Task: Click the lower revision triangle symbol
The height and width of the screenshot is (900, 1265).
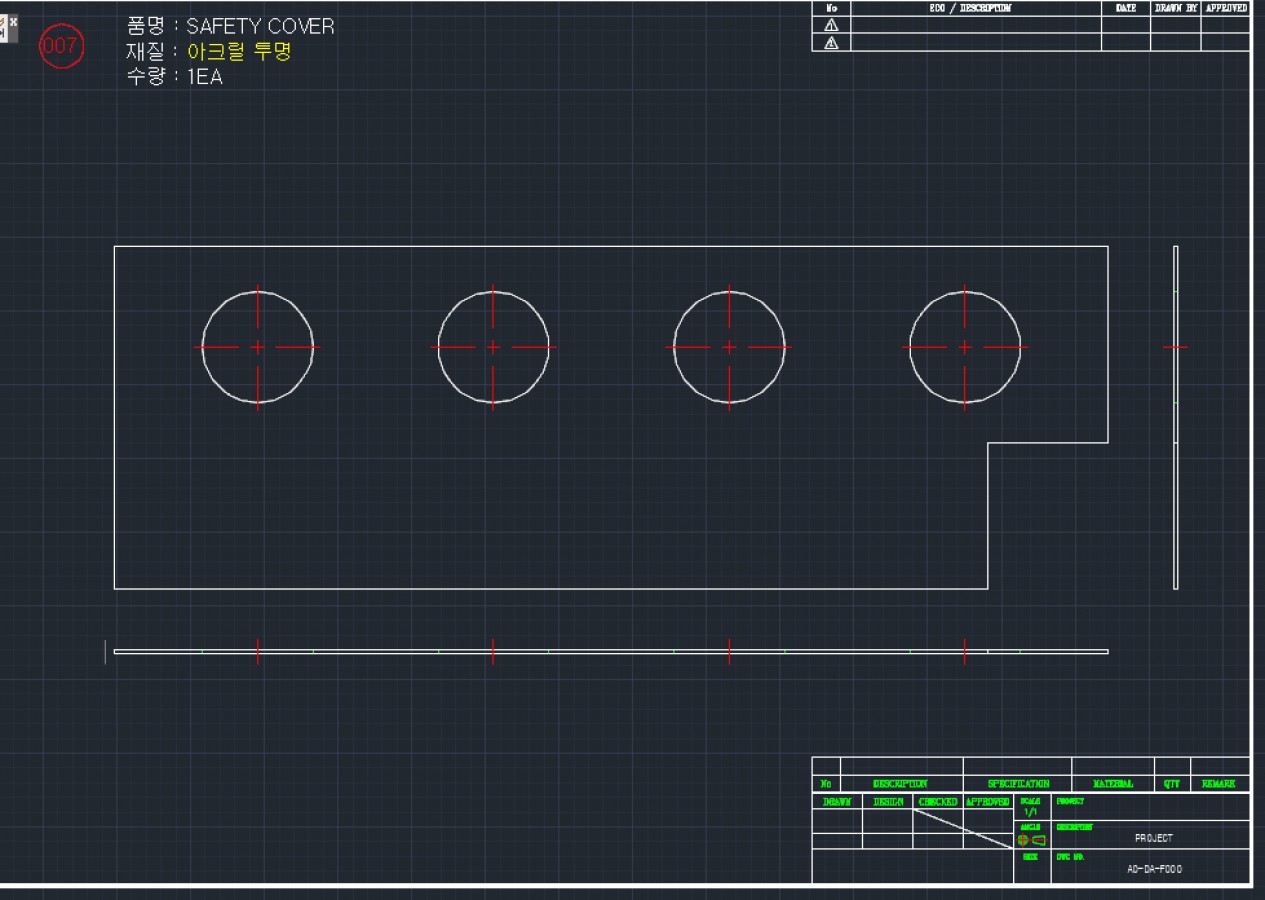Action: pyautogui.click(x=831, y=43)
